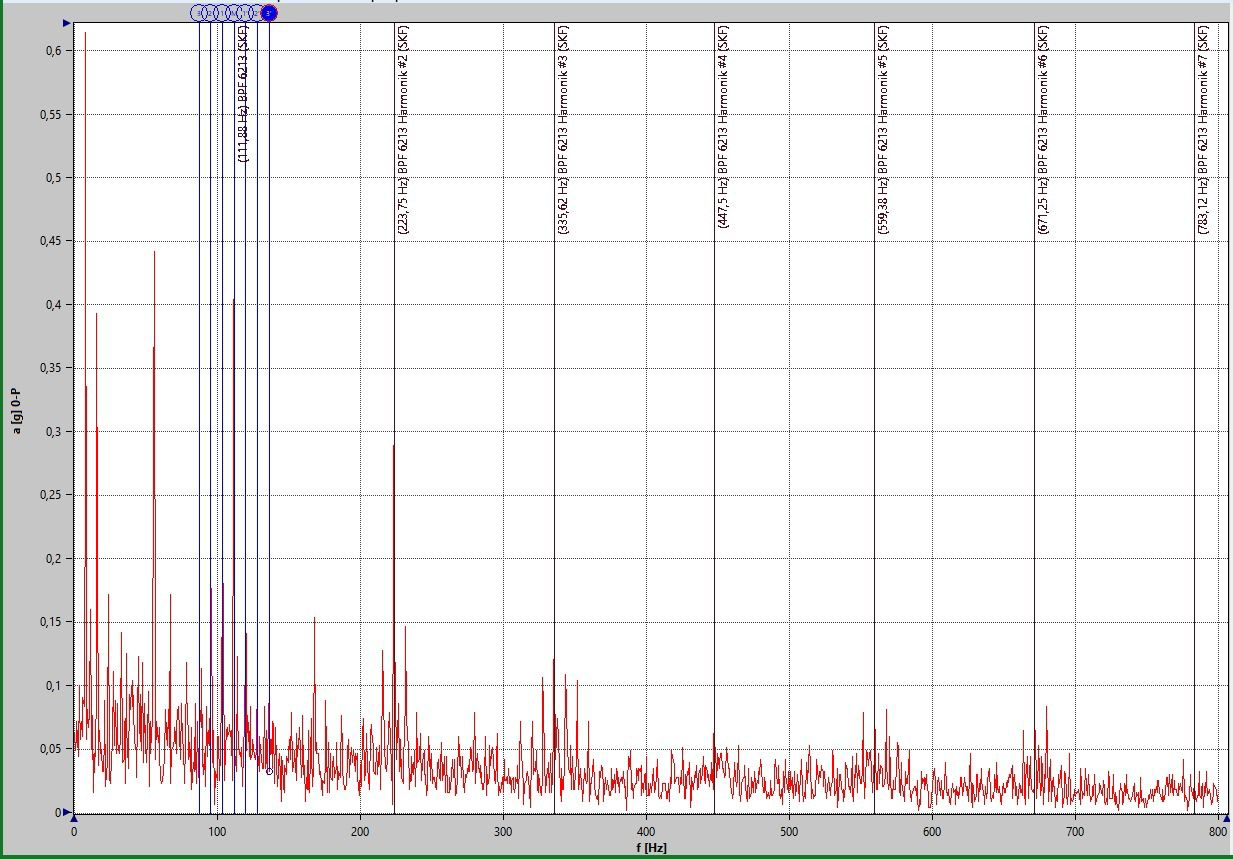The height and width of the screenshot is (859, 1233).
Task: Select the BPF 6213 Harmonik #5 label
Action: click(883, 130)
